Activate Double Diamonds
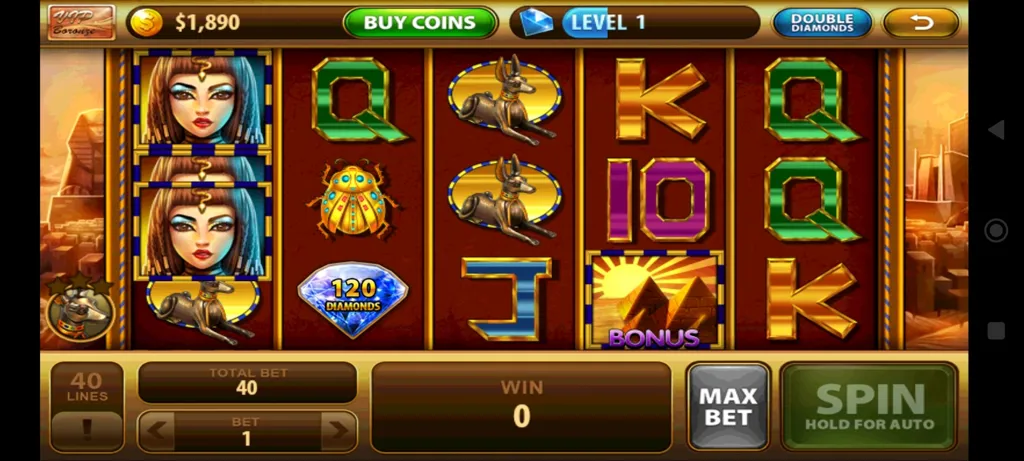Viewport: 1024px width, 461px height. (822, 22)
